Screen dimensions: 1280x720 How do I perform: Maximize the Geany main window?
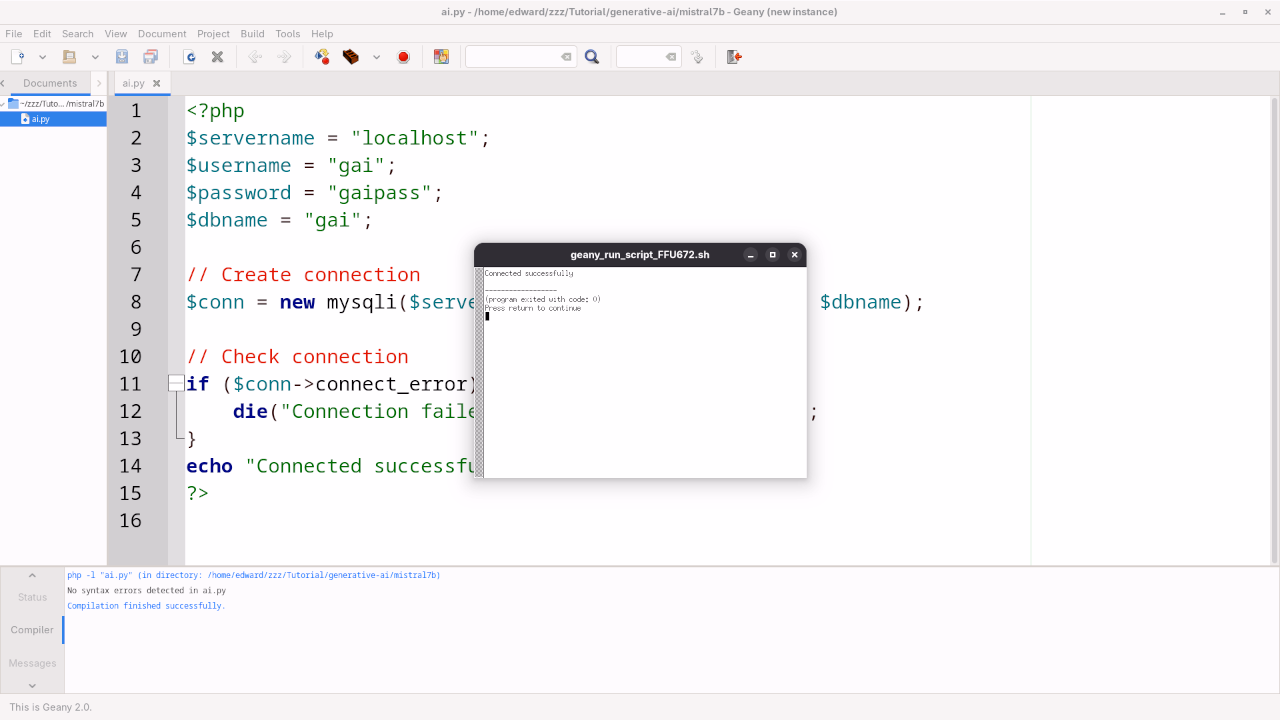(x=1245, y=12)
